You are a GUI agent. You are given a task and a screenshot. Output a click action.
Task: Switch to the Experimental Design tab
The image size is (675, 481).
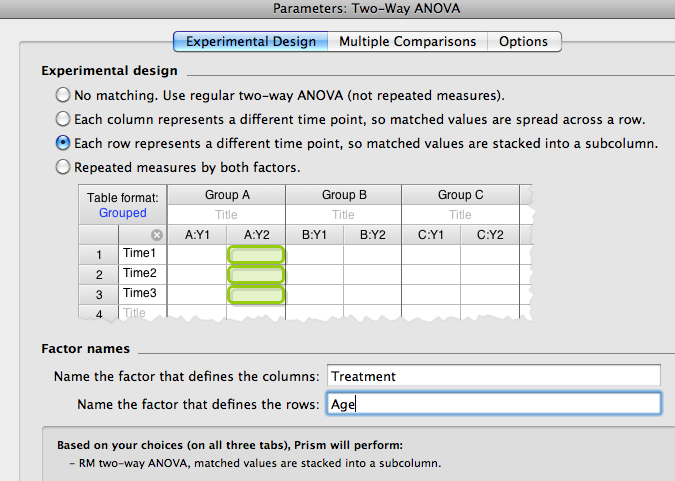pos(251,41)
